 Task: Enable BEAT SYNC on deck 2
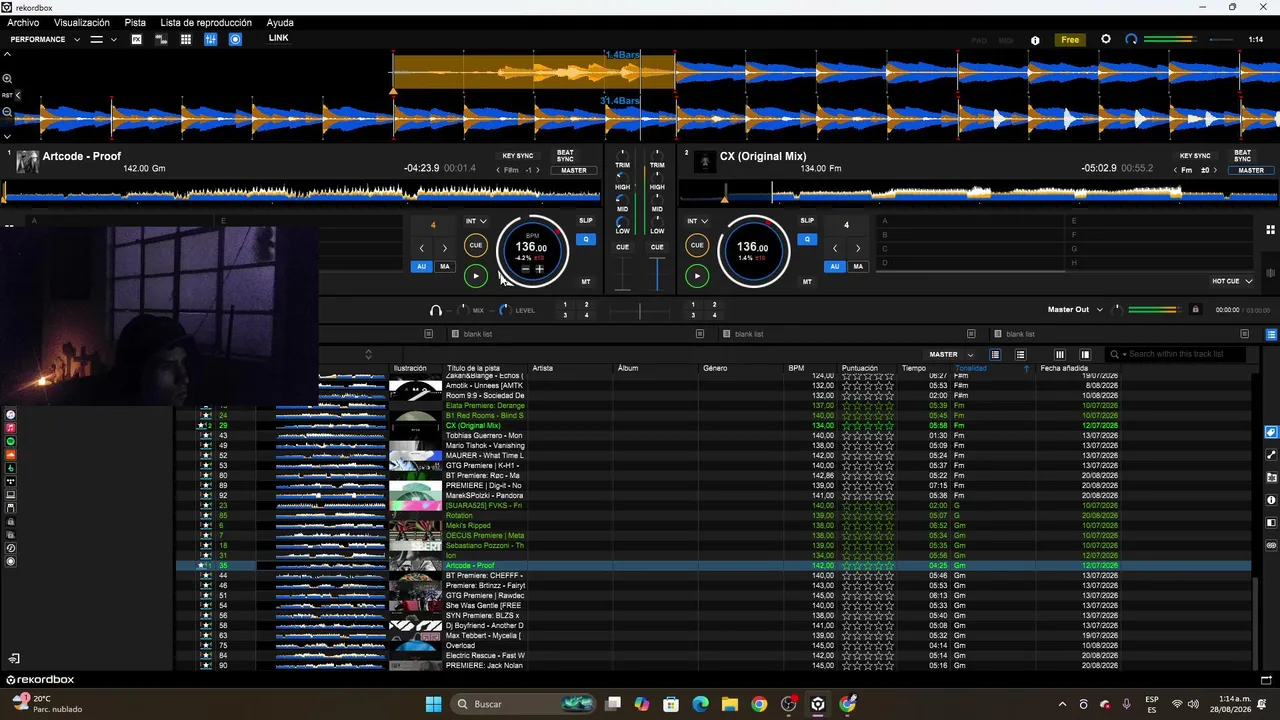1242,156
